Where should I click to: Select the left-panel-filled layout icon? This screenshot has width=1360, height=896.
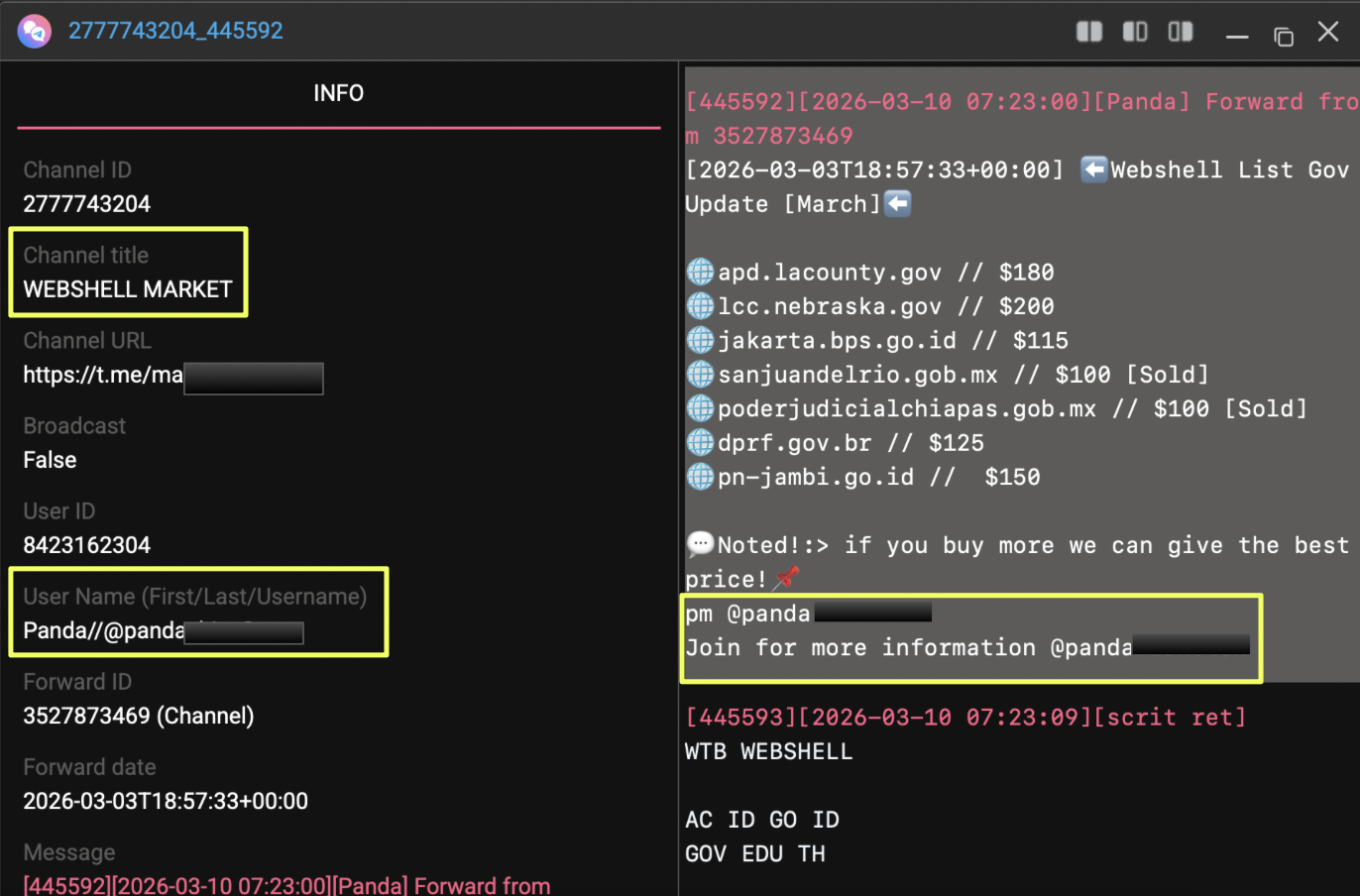pos(1135,32)
